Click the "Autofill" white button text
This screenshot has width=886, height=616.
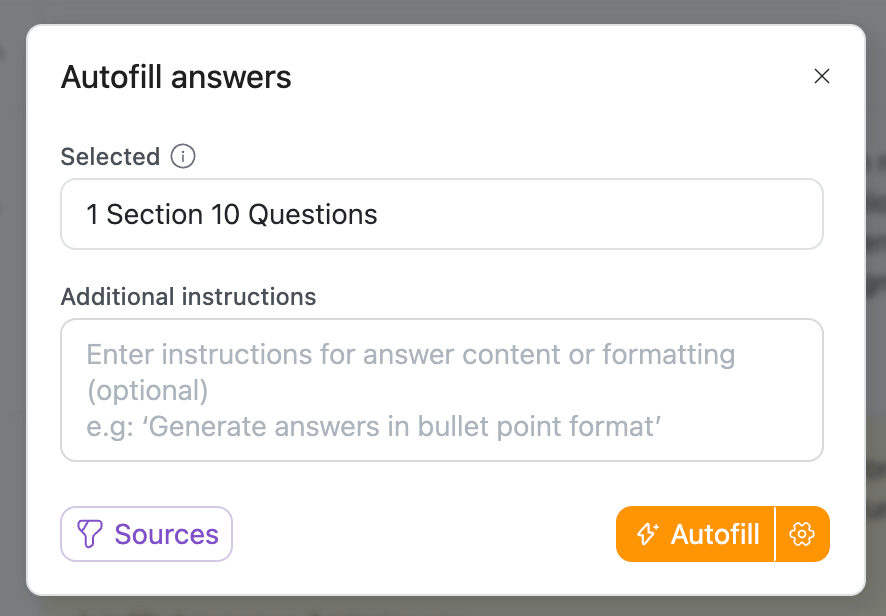[x=715, y=534]
